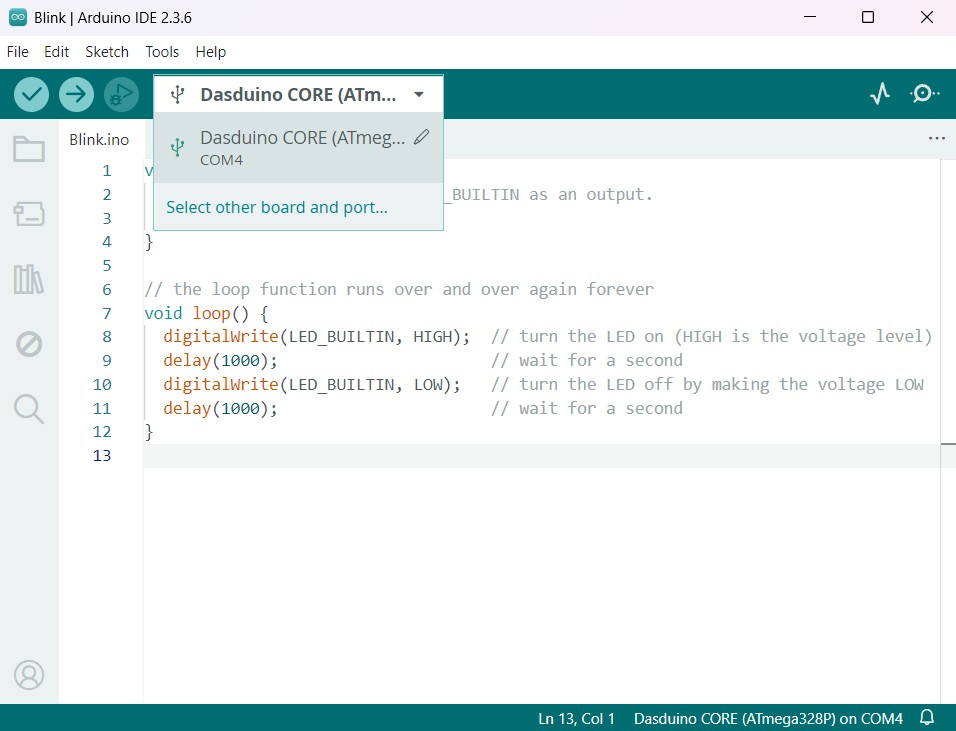Image resolution: width=956 pixels, height=731 pixels.
Task: Click the user account profile icon
Action: point(29,675)
